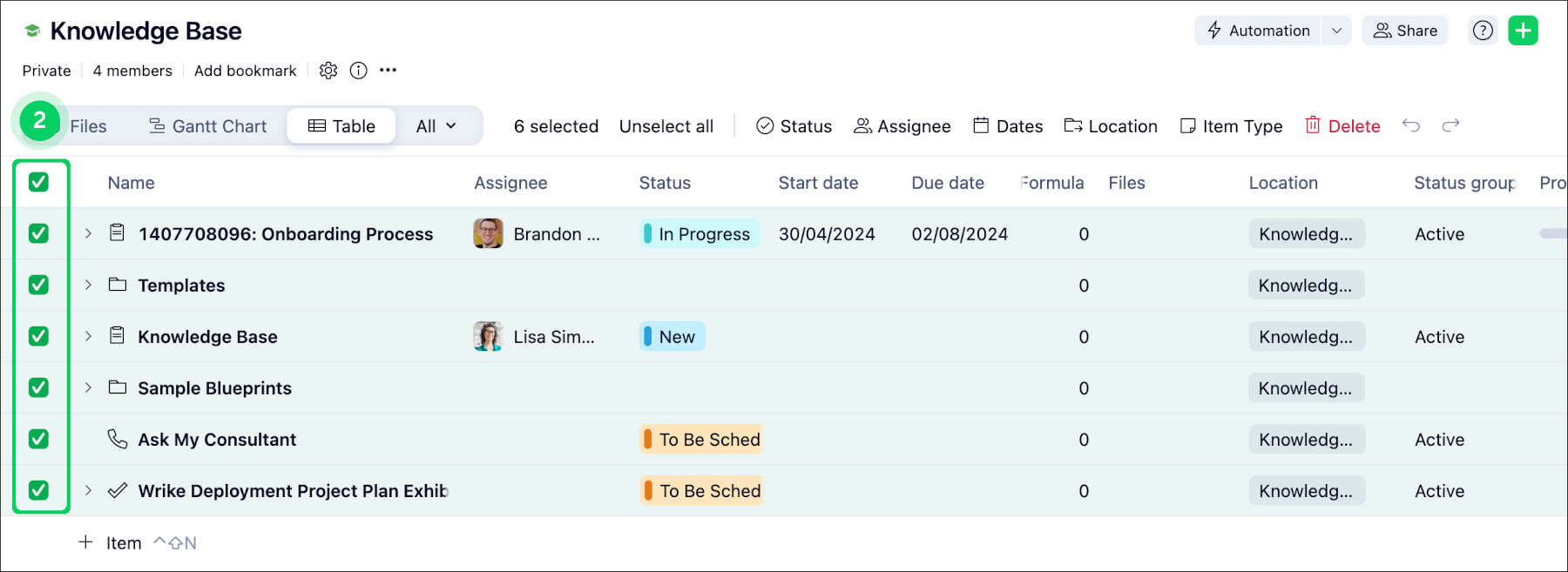
Task: Open the three-dot more options menu
Action: coord(389,71)
